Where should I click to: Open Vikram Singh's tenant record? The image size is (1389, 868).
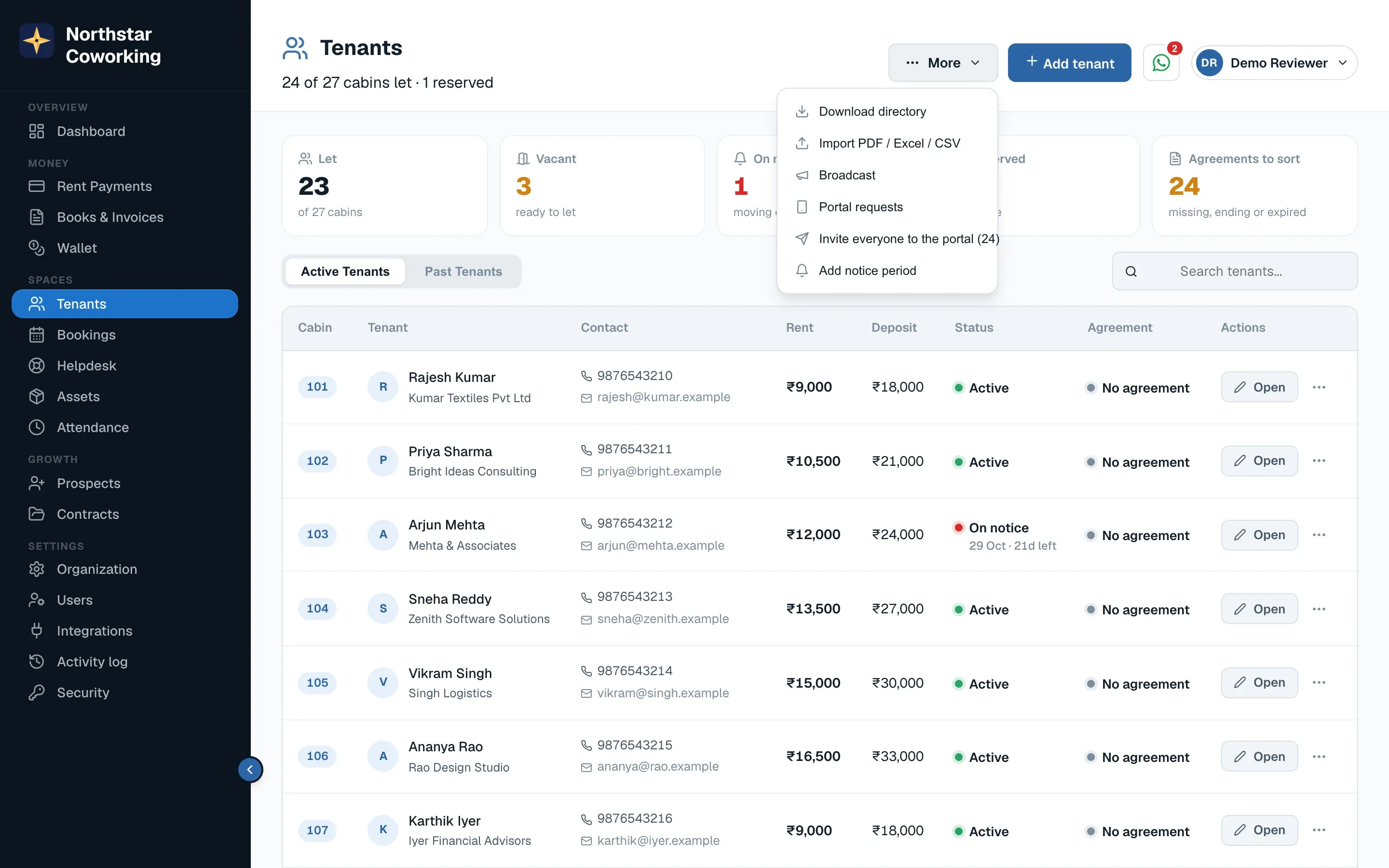(x=1259, y=682)
